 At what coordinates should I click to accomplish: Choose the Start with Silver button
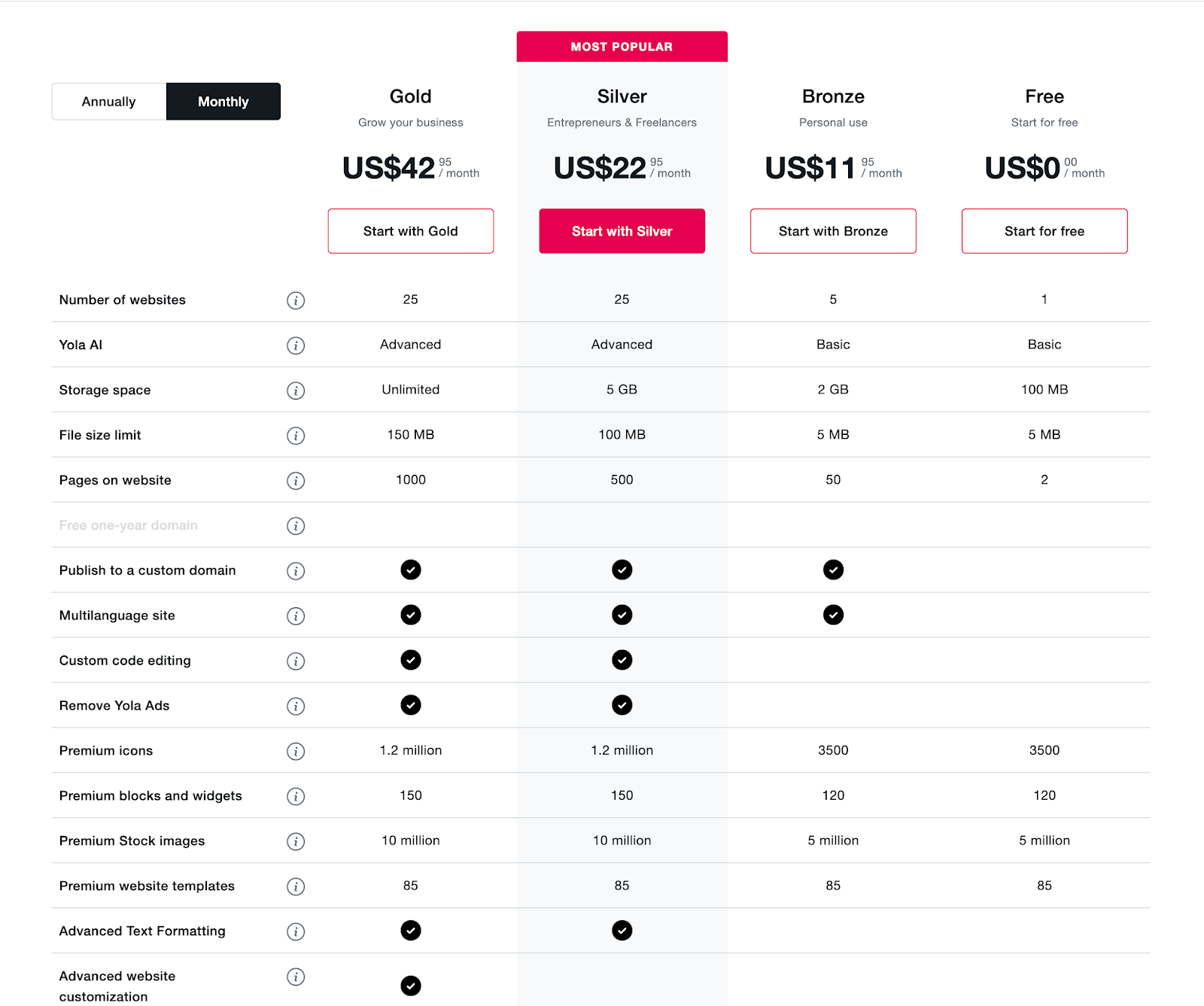click(x=622, y=231)
